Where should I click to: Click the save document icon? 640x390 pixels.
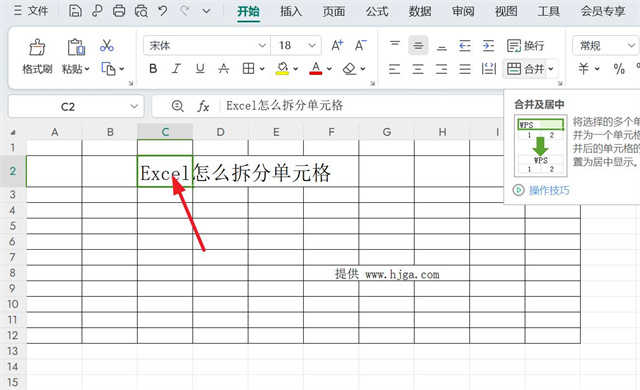point(75,11)
